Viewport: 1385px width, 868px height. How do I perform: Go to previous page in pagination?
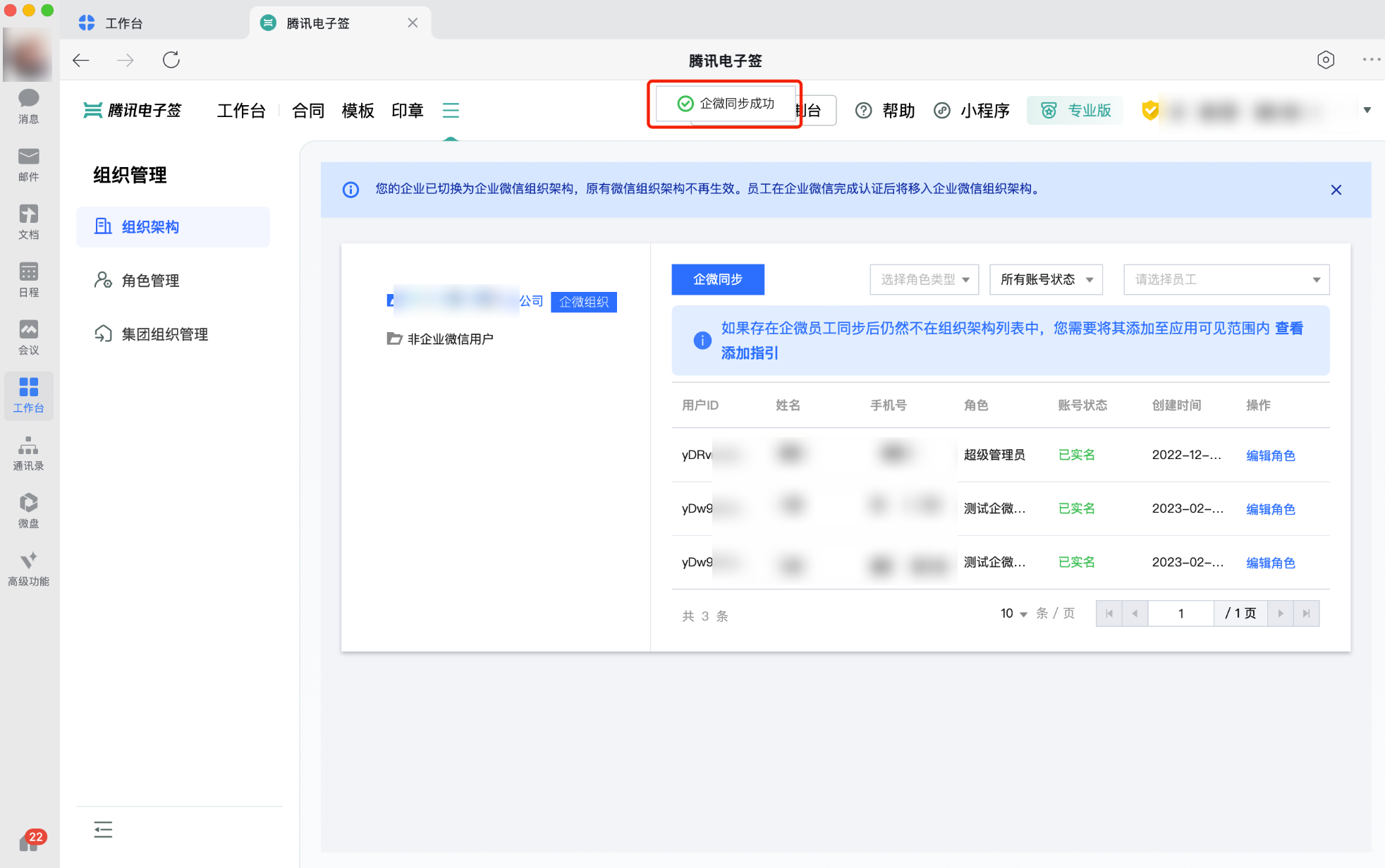(x=1135, y=613)
